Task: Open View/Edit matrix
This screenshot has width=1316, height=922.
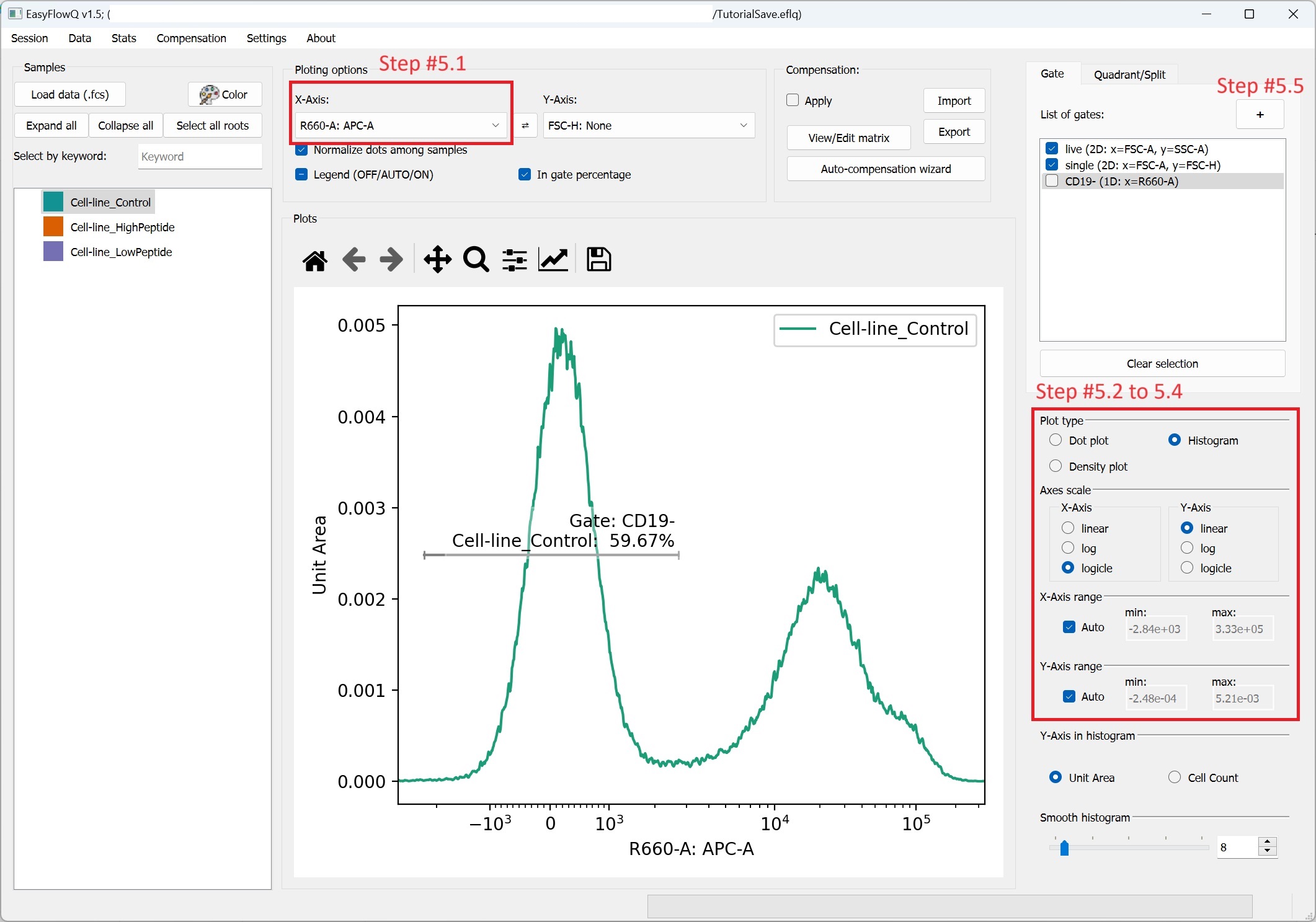Action: point(849,138)
